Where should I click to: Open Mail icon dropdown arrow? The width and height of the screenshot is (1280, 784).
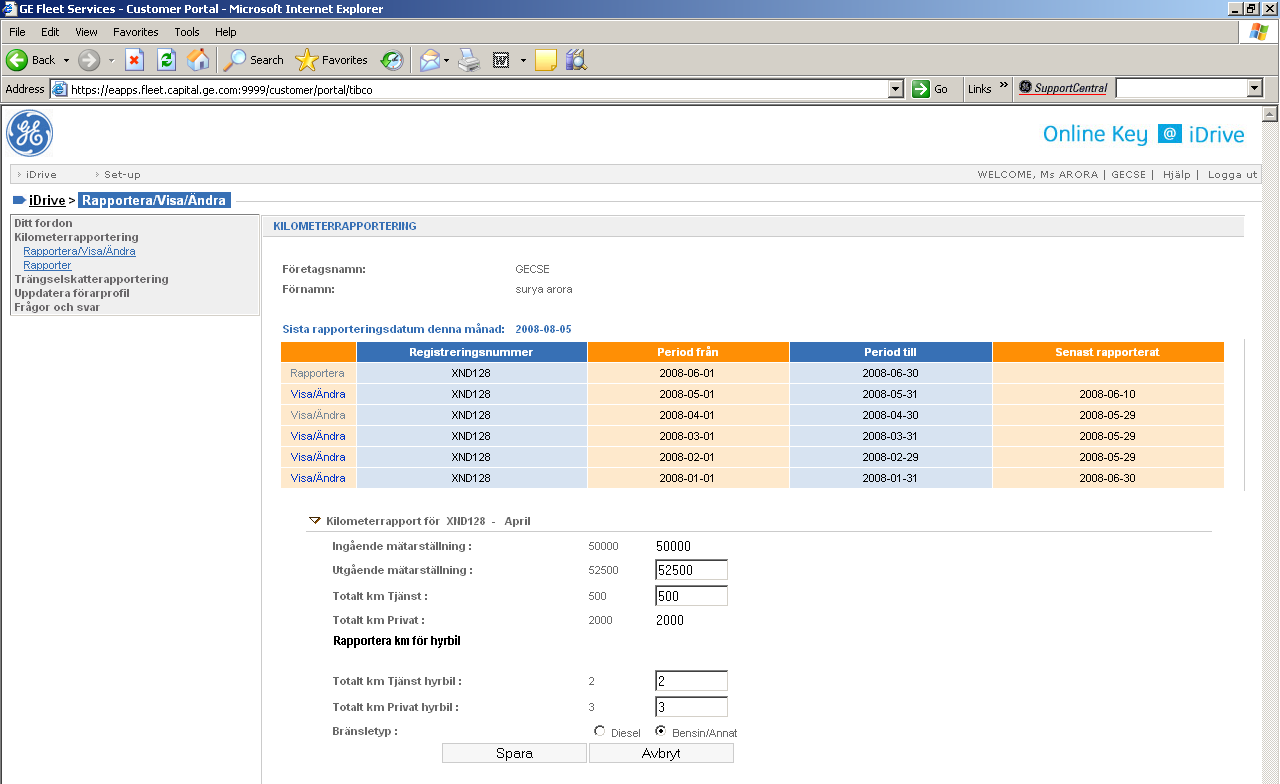(447, 60)
